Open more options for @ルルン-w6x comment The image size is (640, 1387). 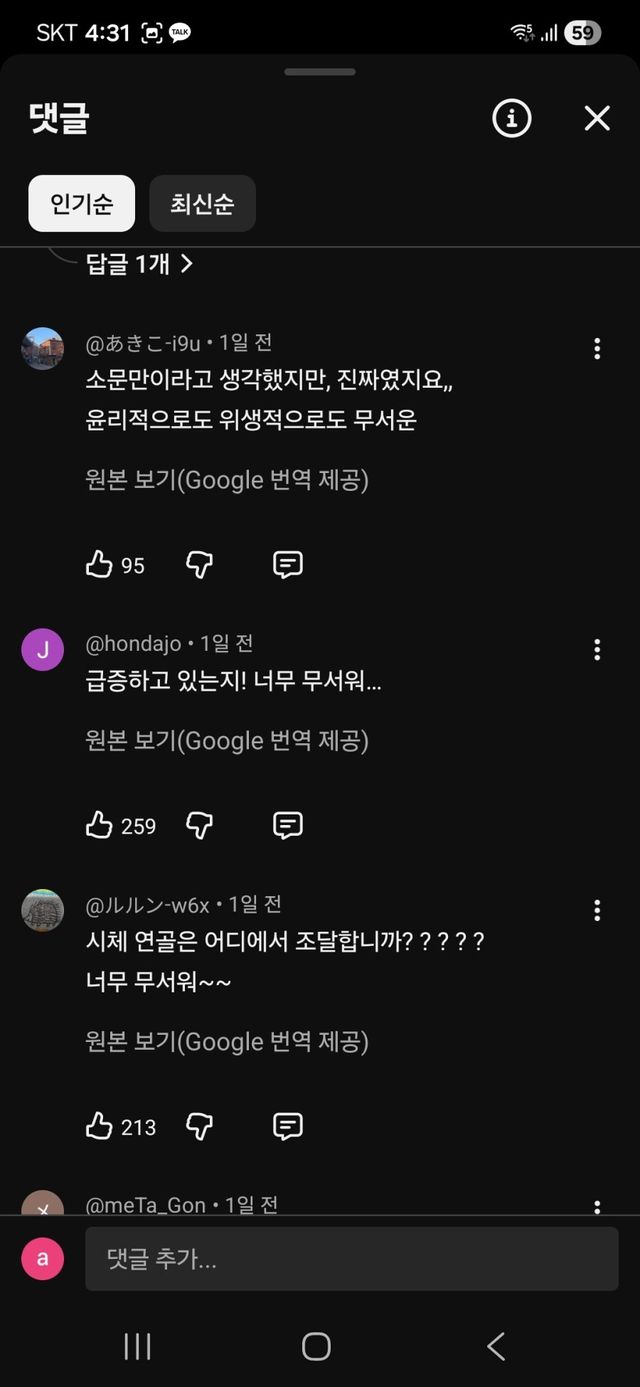597,910
